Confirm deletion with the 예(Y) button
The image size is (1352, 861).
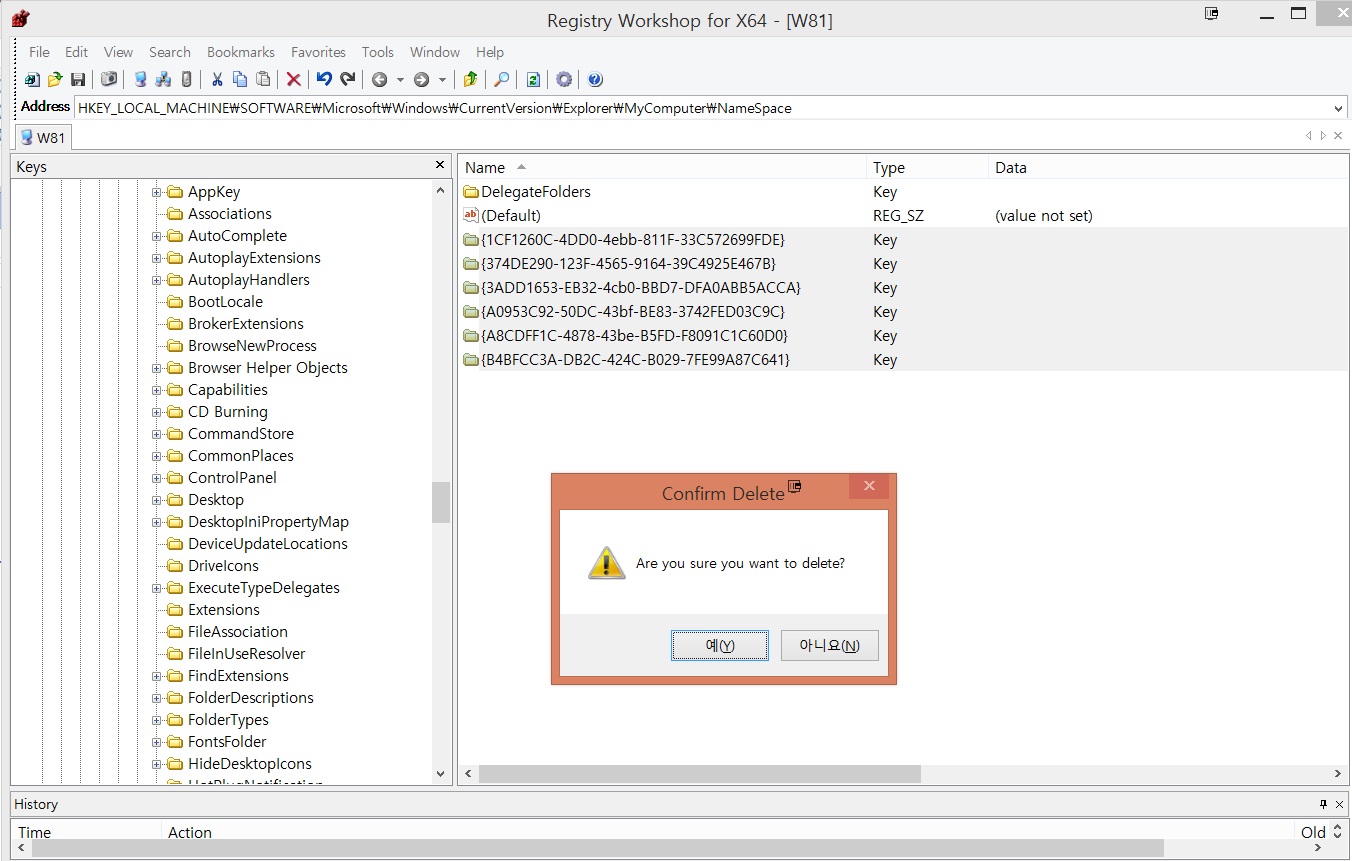click(x=720, y=646)
